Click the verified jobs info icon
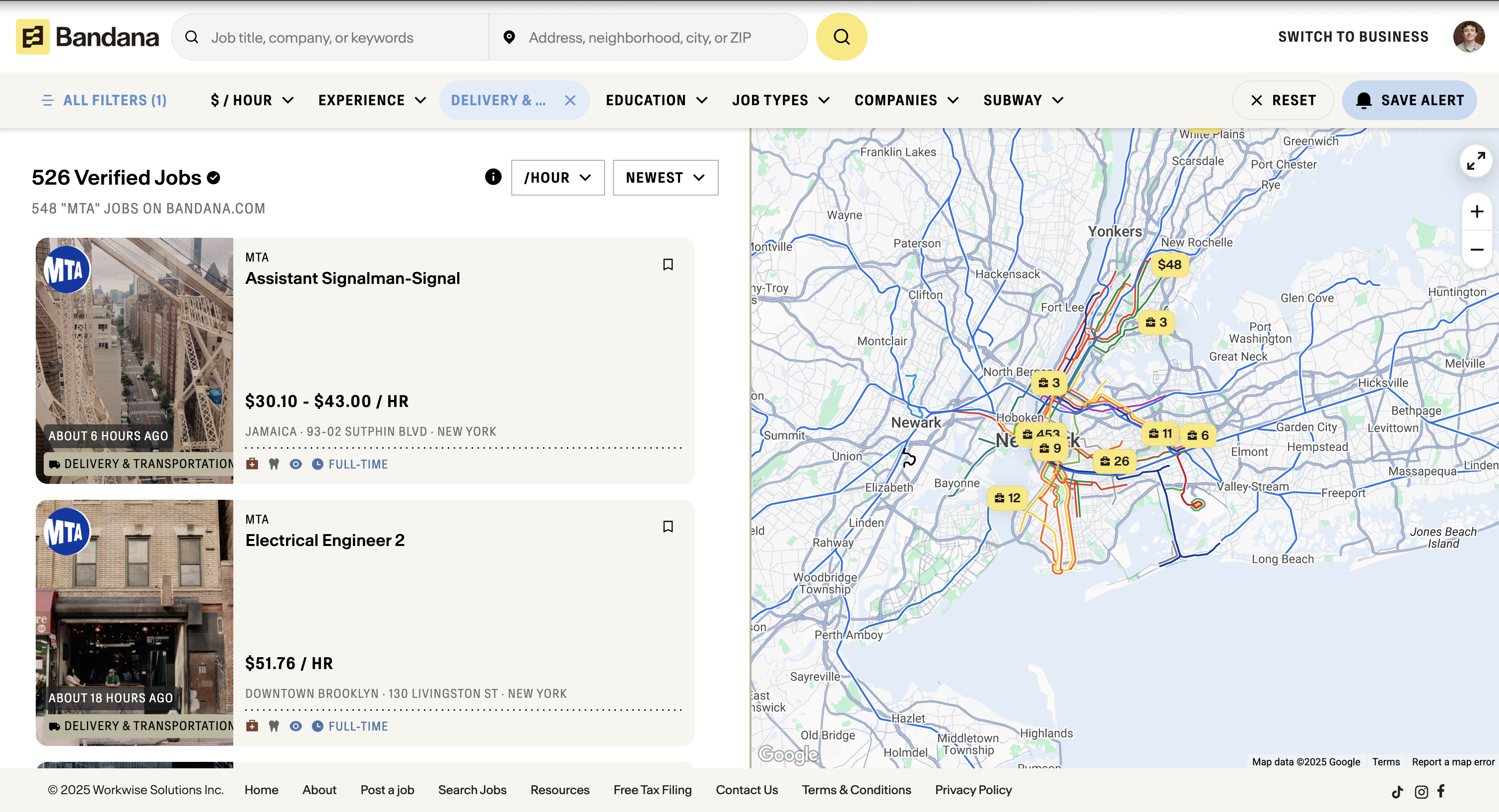 [x=493, y=177]
